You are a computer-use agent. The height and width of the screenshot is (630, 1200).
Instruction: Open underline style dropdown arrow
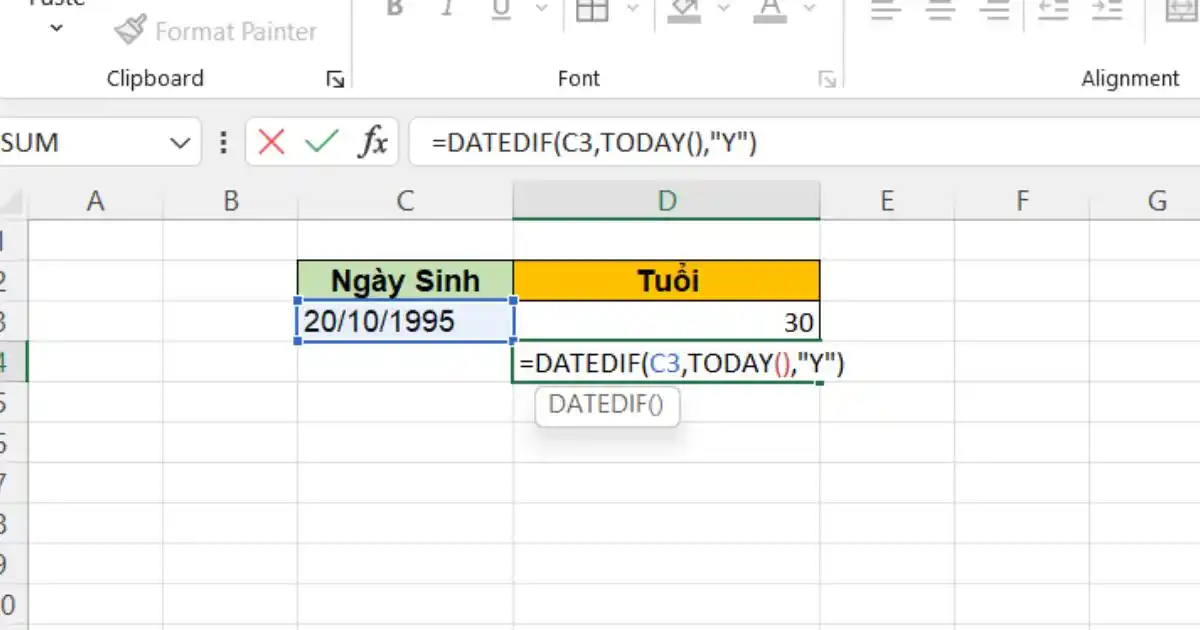coord(541,9)
